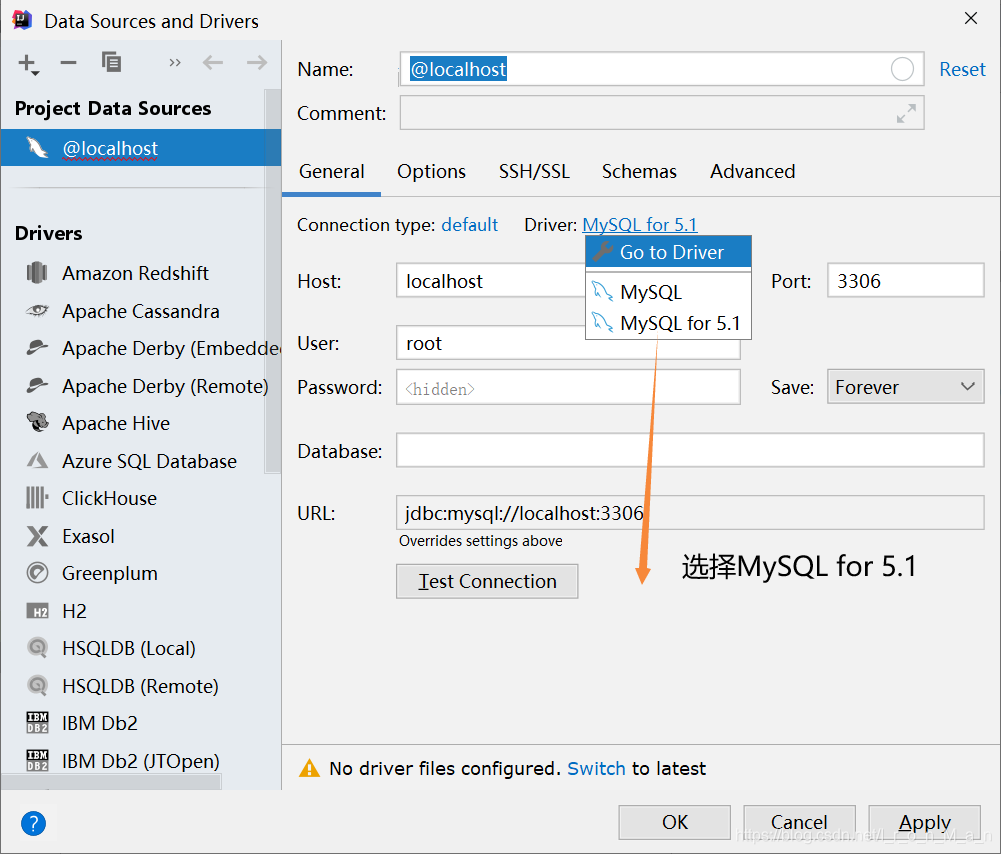Click the URL input field

click(x=689, y=513)
